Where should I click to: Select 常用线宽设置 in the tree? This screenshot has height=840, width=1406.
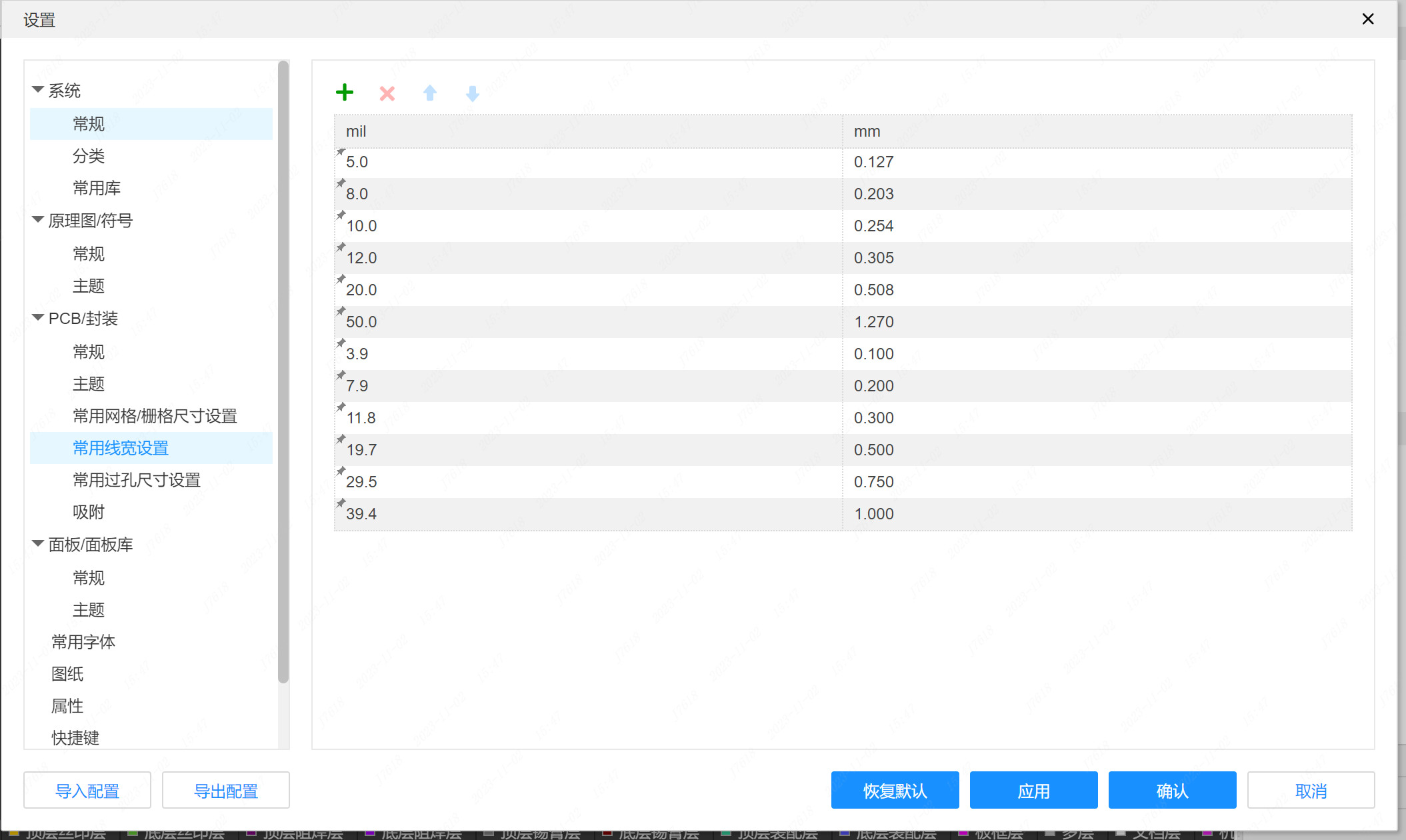(151, 448)
